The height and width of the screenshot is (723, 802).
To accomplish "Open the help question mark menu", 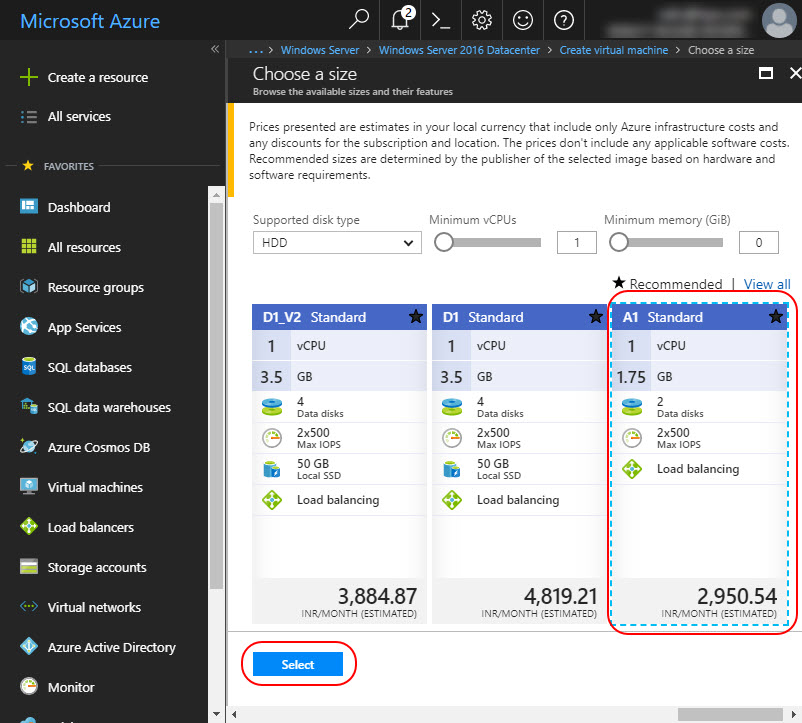I will 564,20.
